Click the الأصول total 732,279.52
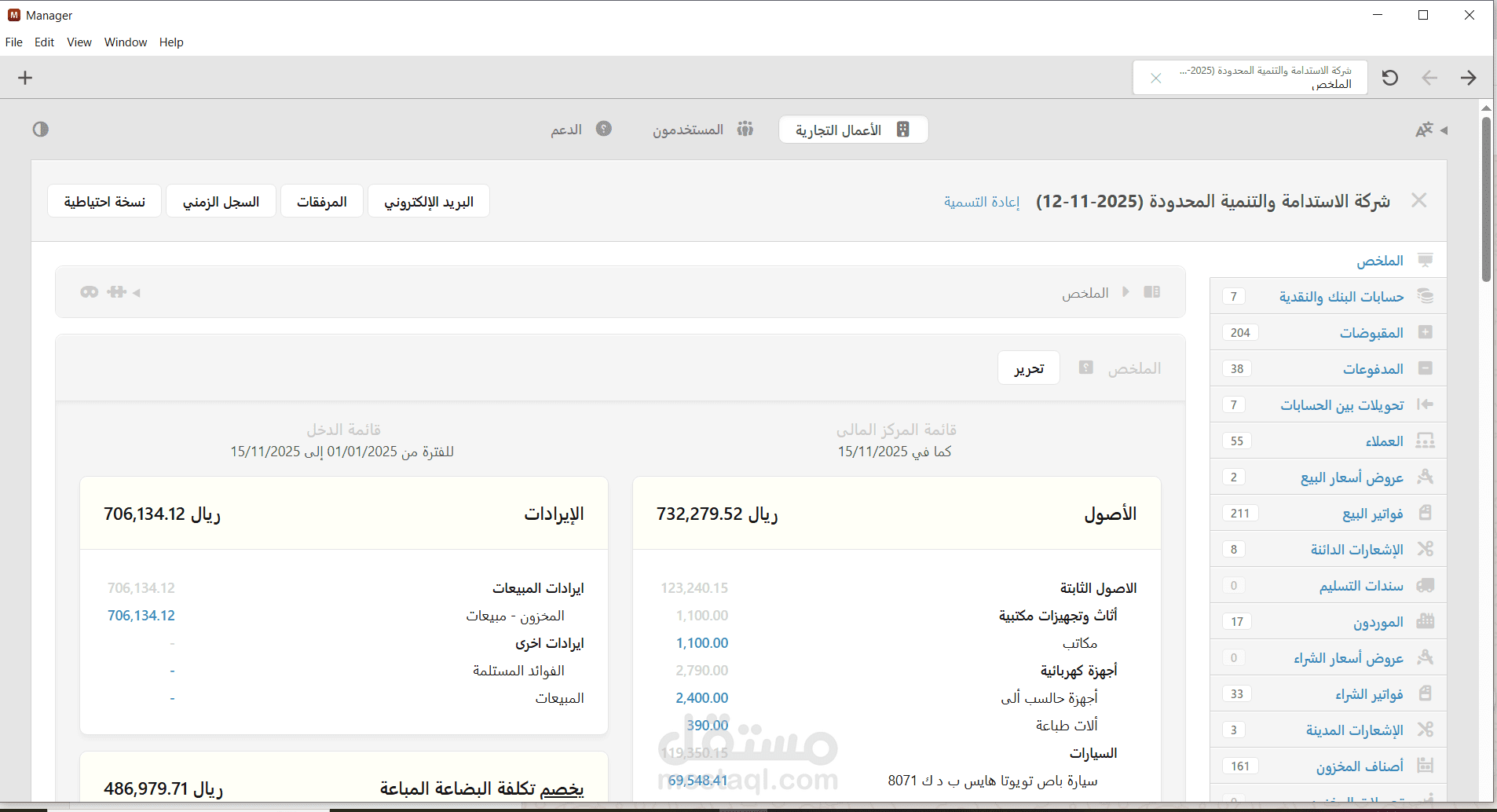Viewport: 1497px width, 812px height. 717,514
